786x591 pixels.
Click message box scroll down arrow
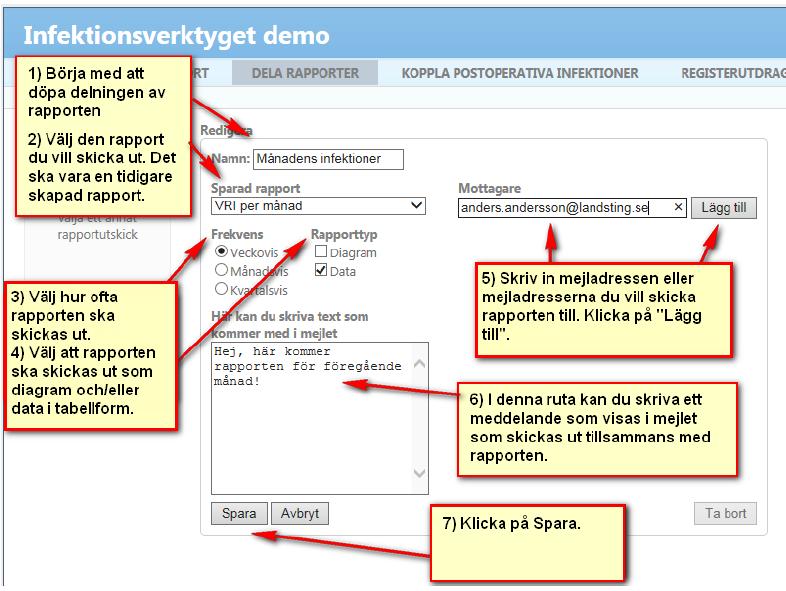pos(420,473)
